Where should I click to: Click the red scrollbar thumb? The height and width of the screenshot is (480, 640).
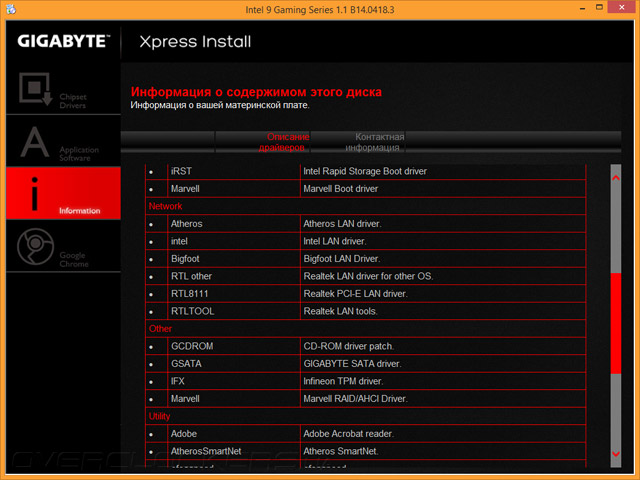click(616, 323)
